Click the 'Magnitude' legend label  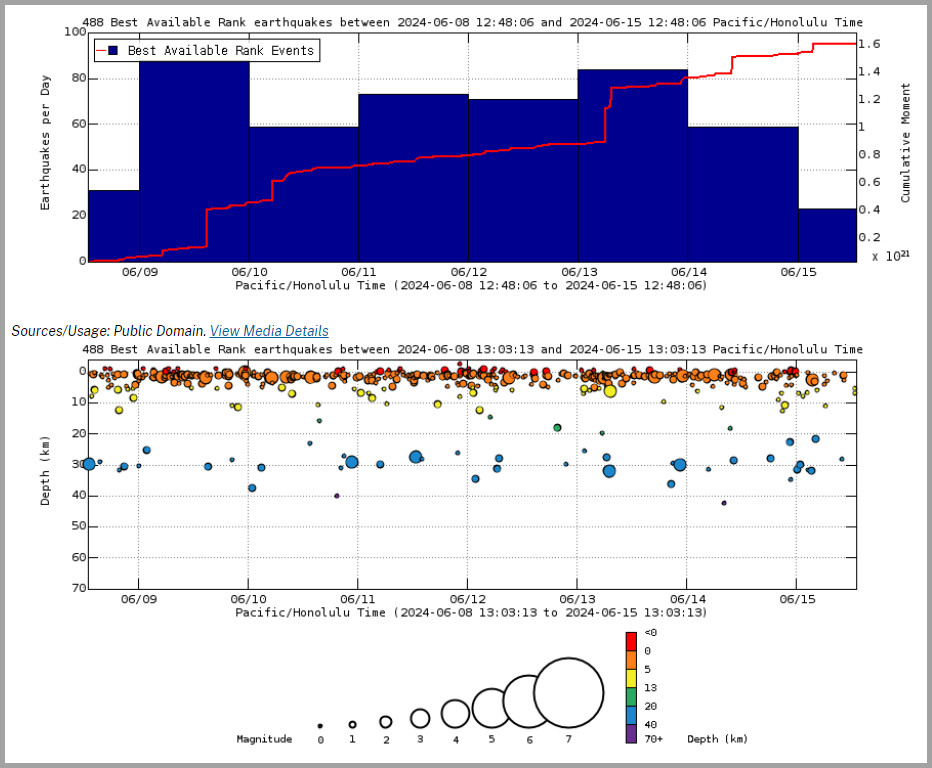pyautogui.click(x=265, y=739)
